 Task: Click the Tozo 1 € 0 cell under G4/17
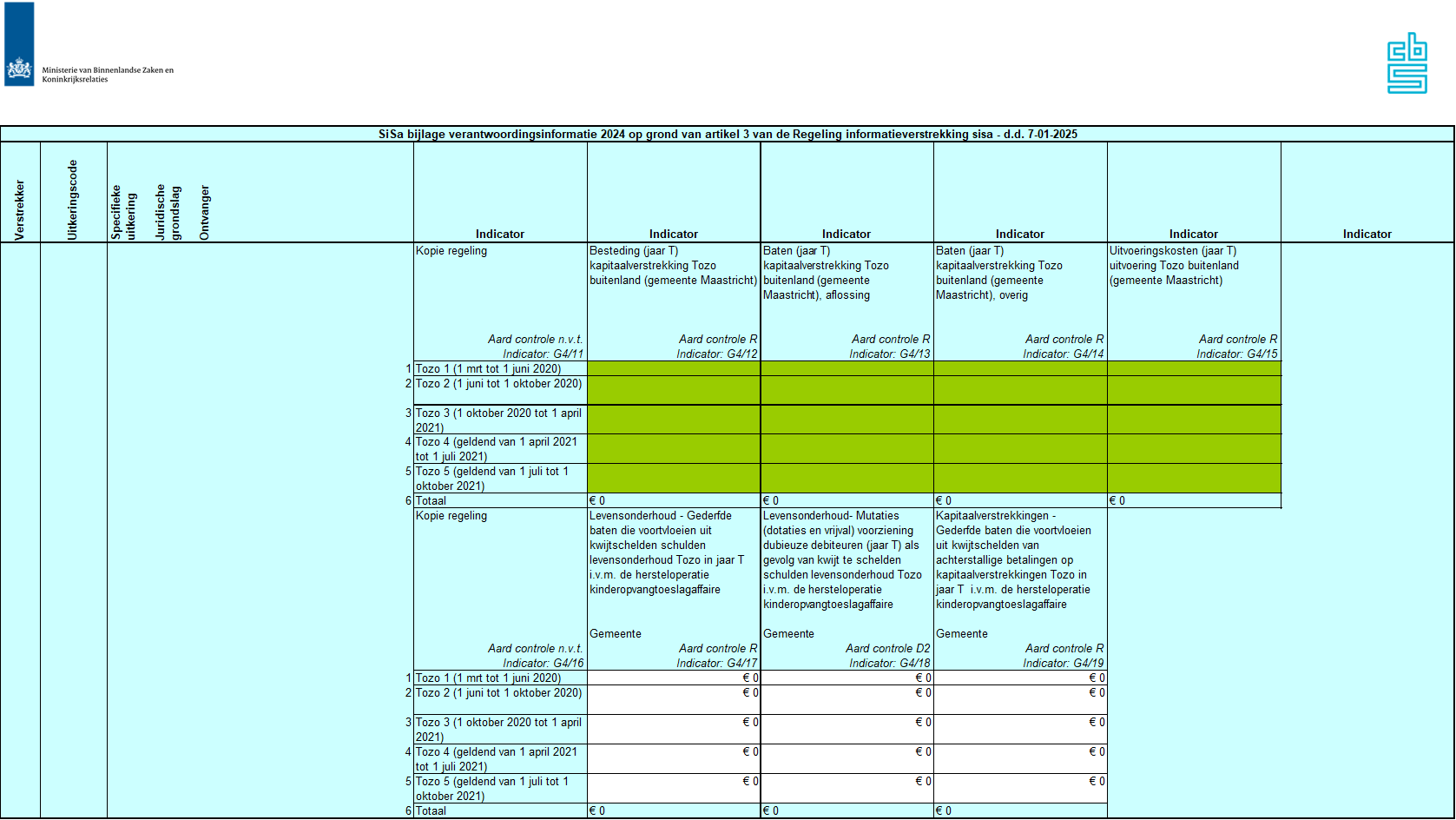pos(673,678)
